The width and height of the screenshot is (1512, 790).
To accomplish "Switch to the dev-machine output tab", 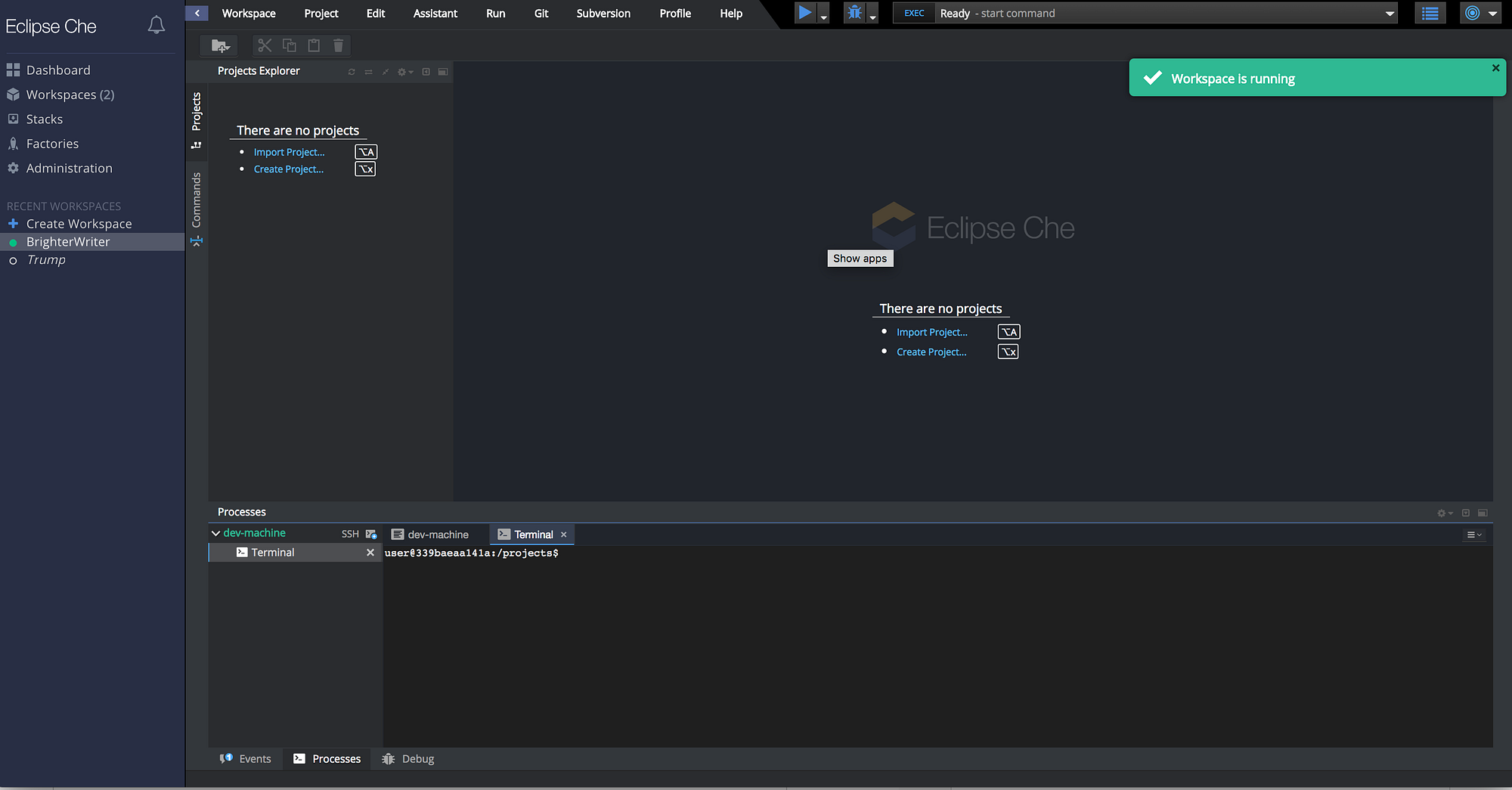I will (430, 534).
